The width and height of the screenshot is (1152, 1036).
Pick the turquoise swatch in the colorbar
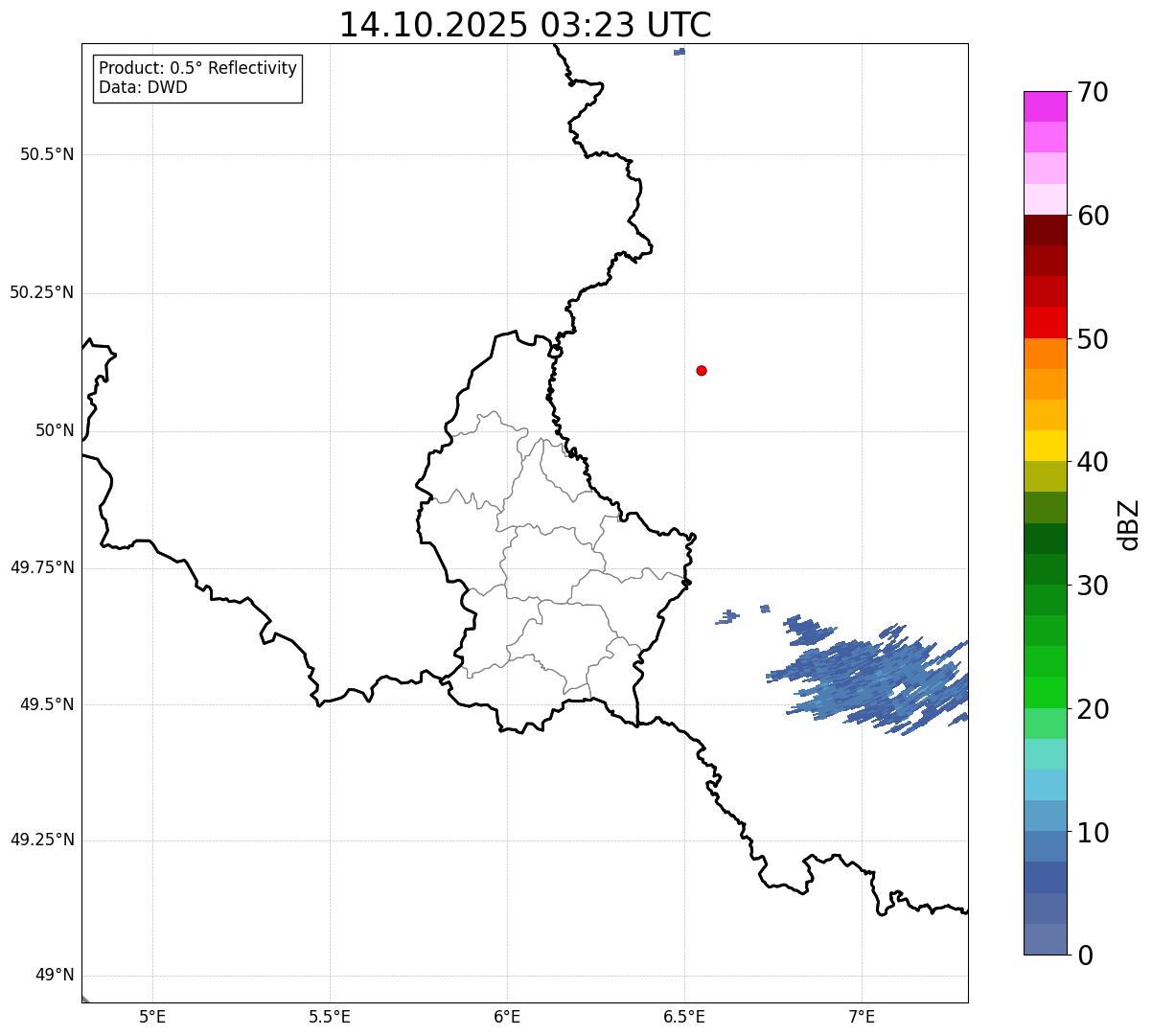click(1045, 754)
